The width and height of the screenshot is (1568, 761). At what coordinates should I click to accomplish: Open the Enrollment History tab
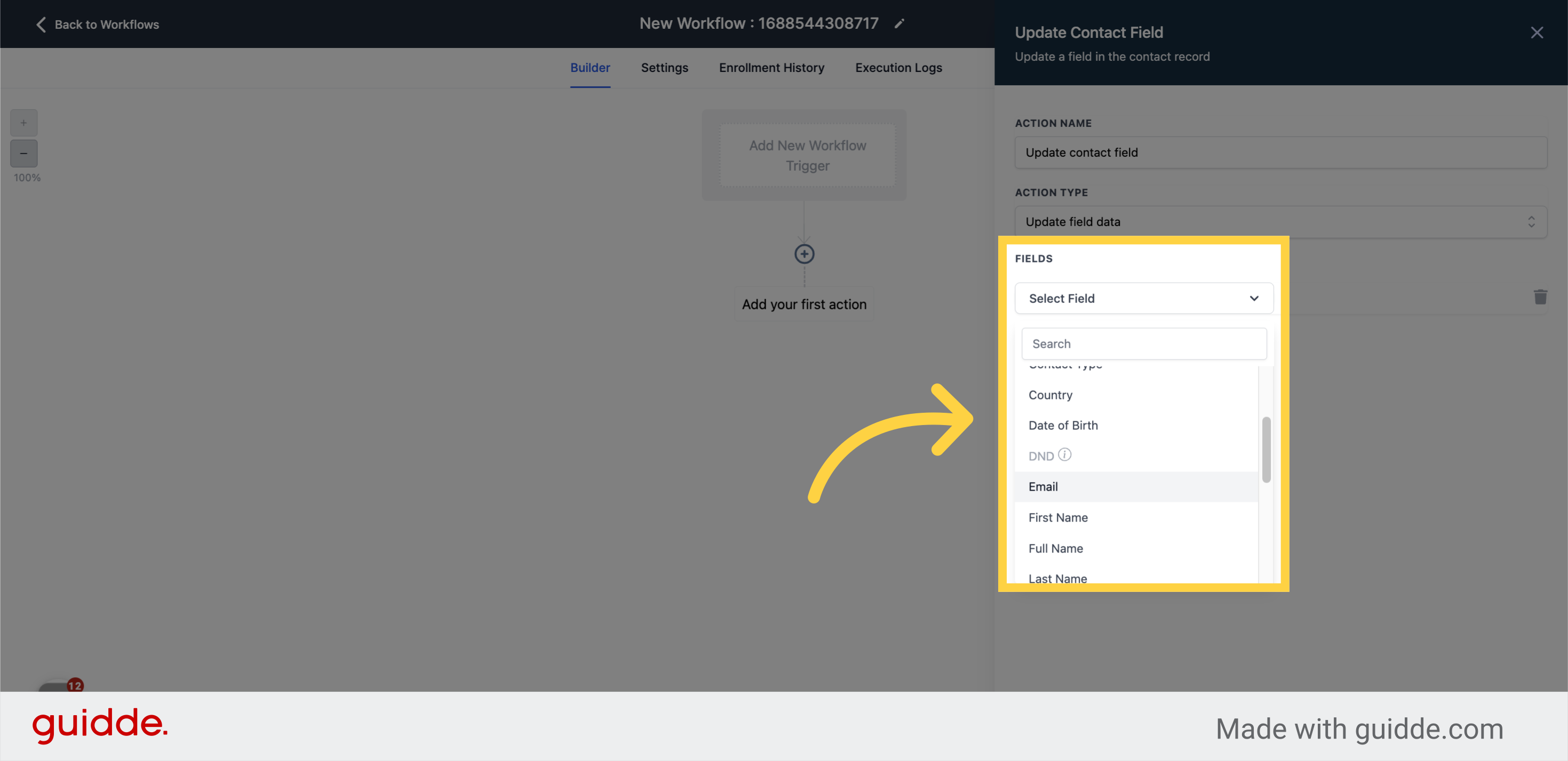pyautogui.click(x=771, y=68)
